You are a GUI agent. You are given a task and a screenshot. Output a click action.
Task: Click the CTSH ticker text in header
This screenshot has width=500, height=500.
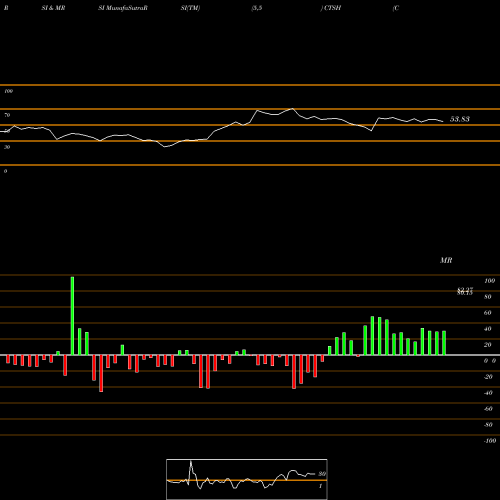tap(332, 8)
